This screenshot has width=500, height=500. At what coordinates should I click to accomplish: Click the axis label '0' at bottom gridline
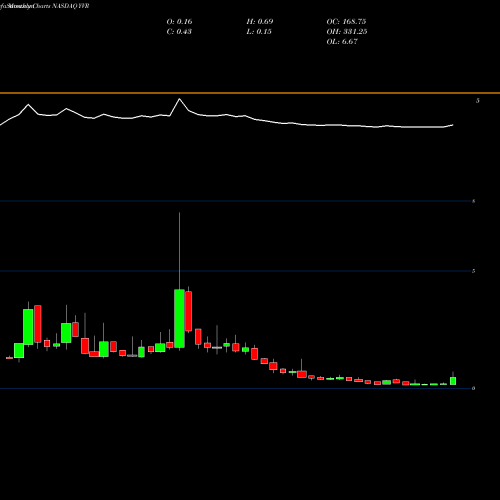coord(473,388)
